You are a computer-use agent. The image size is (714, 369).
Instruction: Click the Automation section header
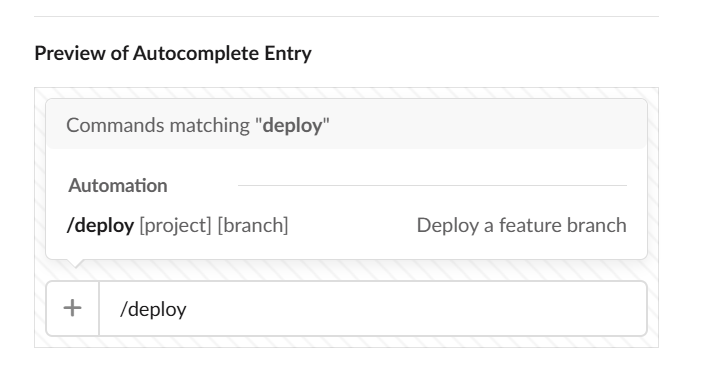pyautogui.click(x=118, y=185)
